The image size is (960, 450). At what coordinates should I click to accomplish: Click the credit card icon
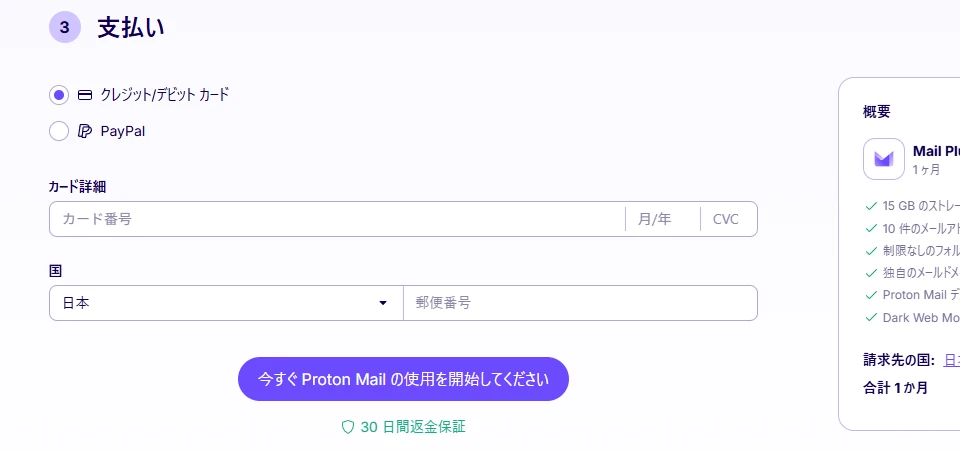[x=85, y=95]
